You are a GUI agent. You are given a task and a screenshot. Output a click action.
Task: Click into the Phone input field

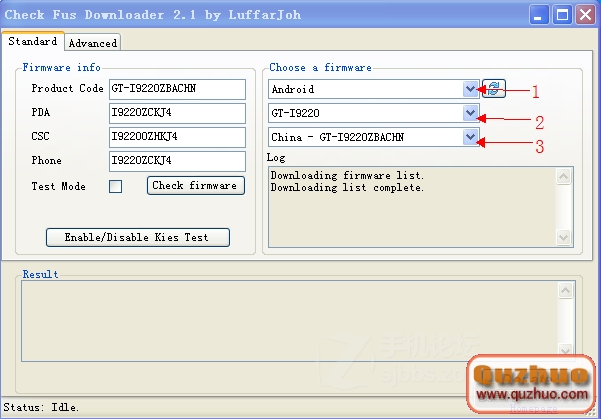177,161
